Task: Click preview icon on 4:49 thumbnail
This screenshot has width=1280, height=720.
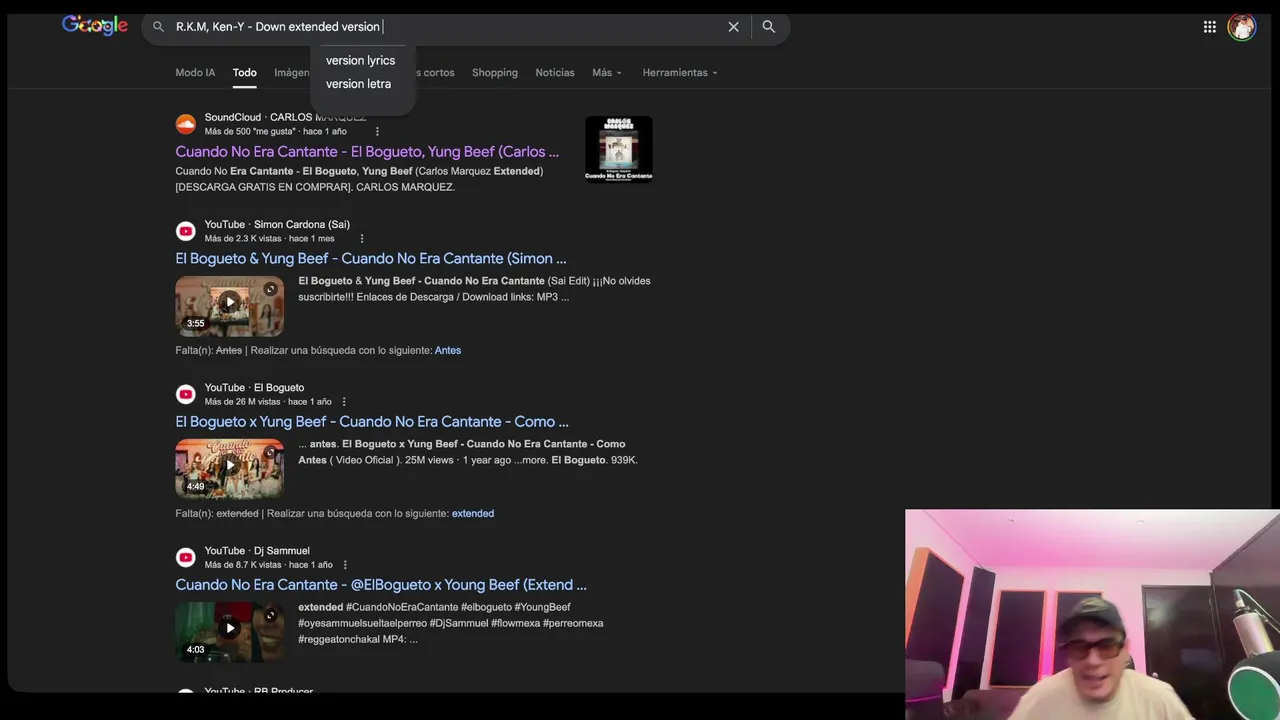Action: (270, 452)
